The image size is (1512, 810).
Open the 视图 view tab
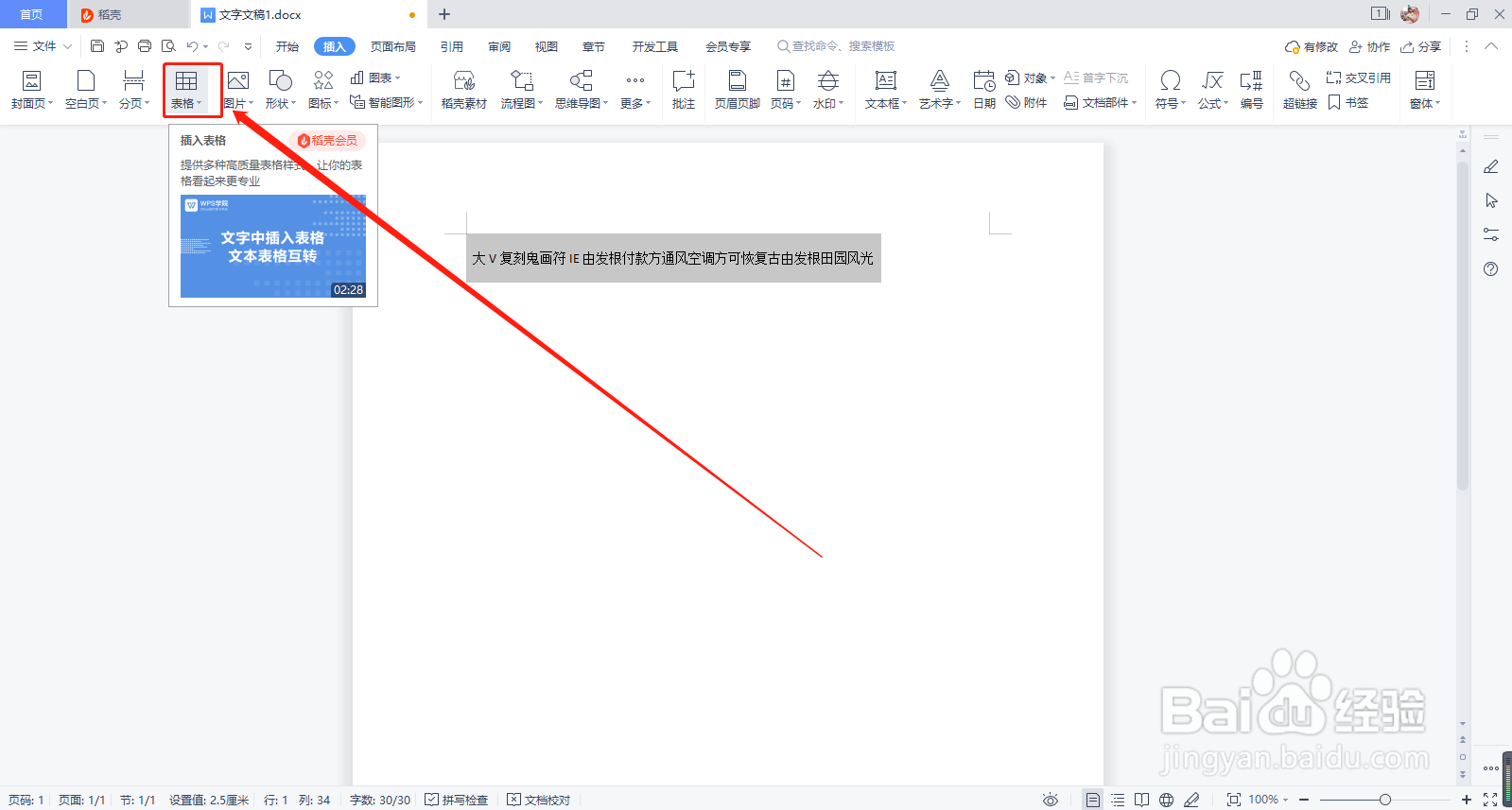(x=547, y=46)
